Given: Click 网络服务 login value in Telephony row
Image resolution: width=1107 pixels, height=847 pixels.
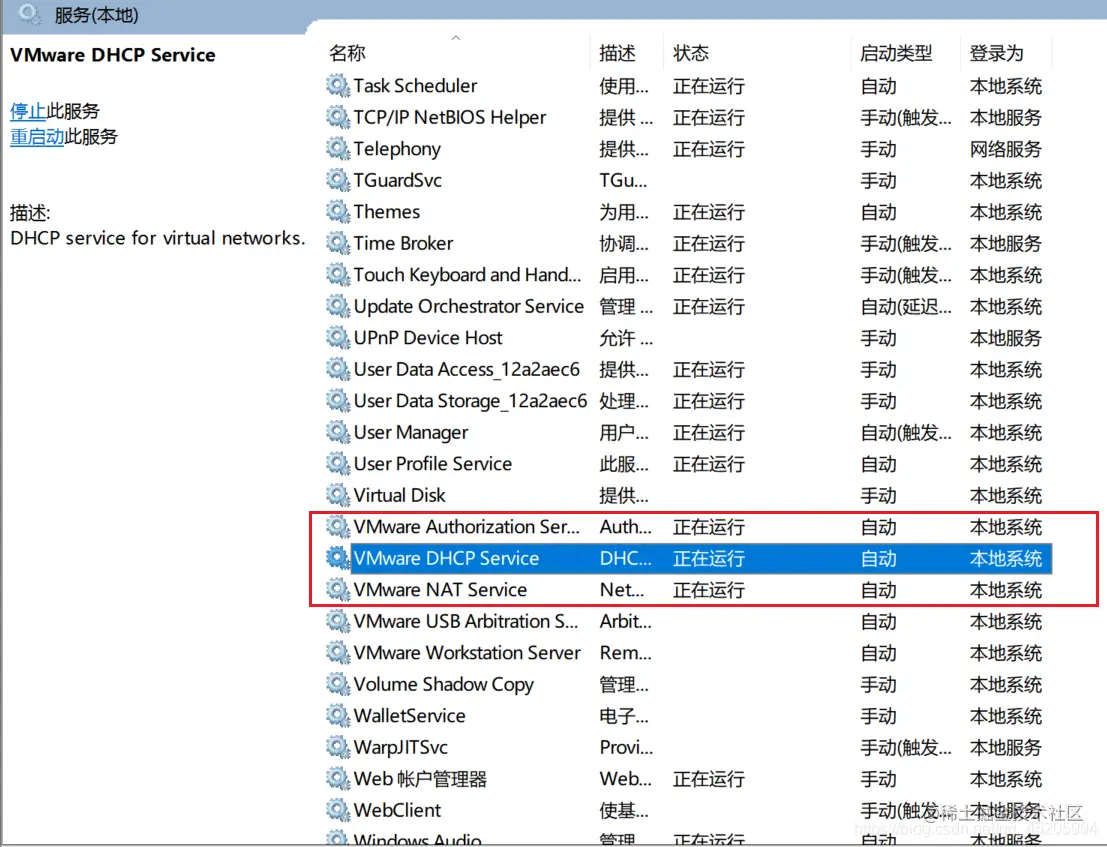Looking at the screenshot, I should click(x=1005, y=149).
